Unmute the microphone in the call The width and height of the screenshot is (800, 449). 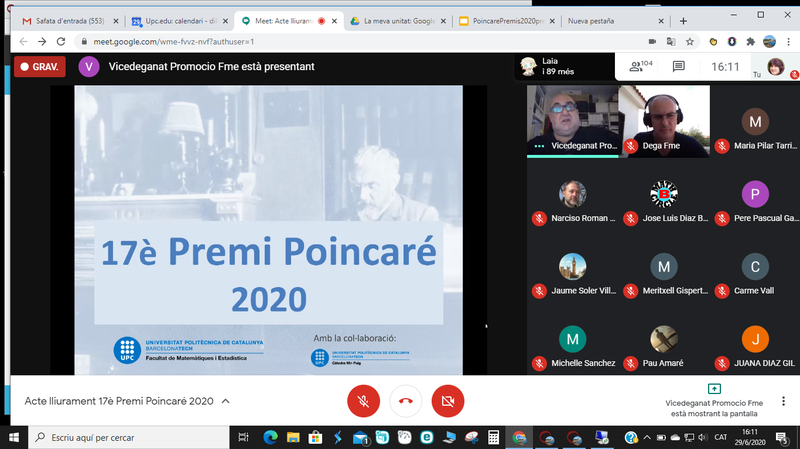click(x=363, y=401)
